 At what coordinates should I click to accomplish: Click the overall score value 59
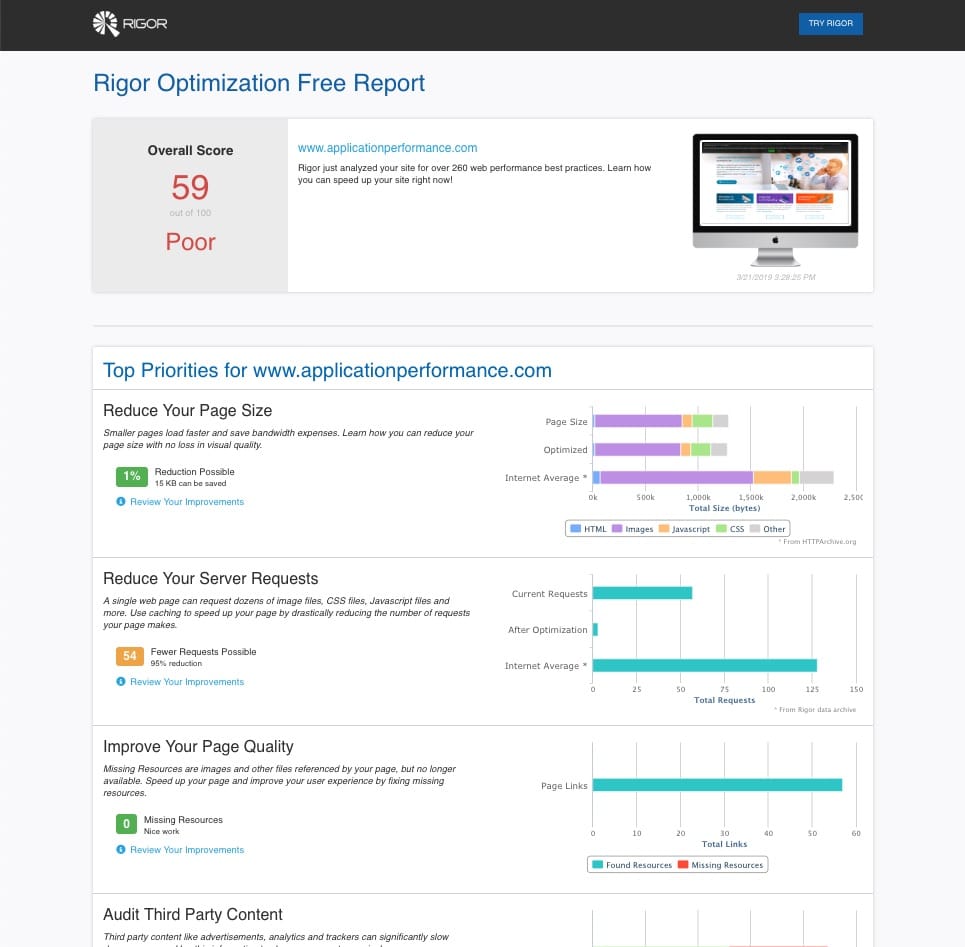190,187
